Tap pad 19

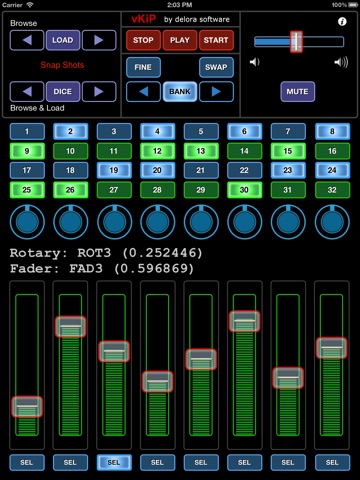114,170
